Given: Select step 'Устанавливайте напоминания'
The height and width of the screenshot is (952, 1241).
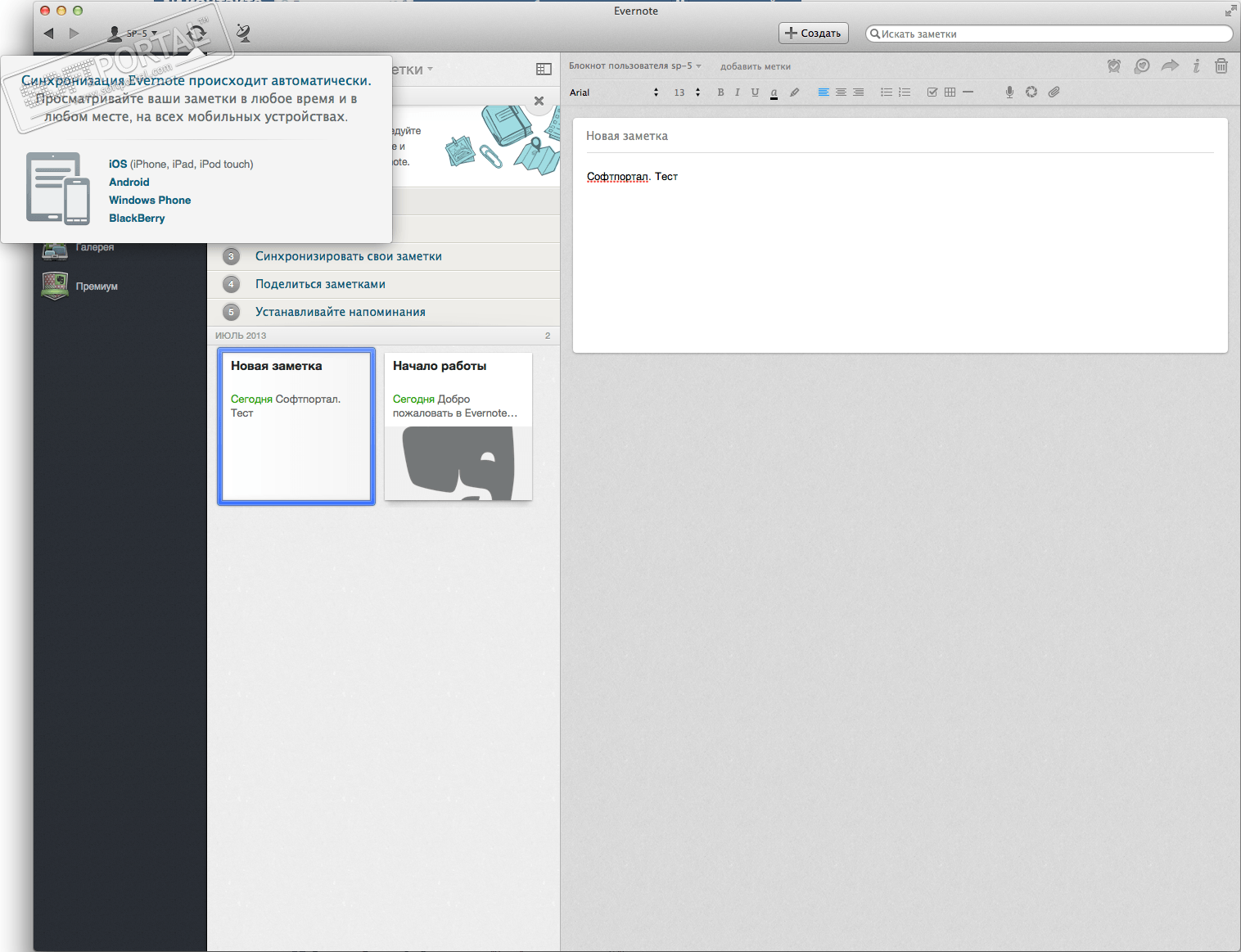Looking at the screenshot, I should (x=384, y=312).
